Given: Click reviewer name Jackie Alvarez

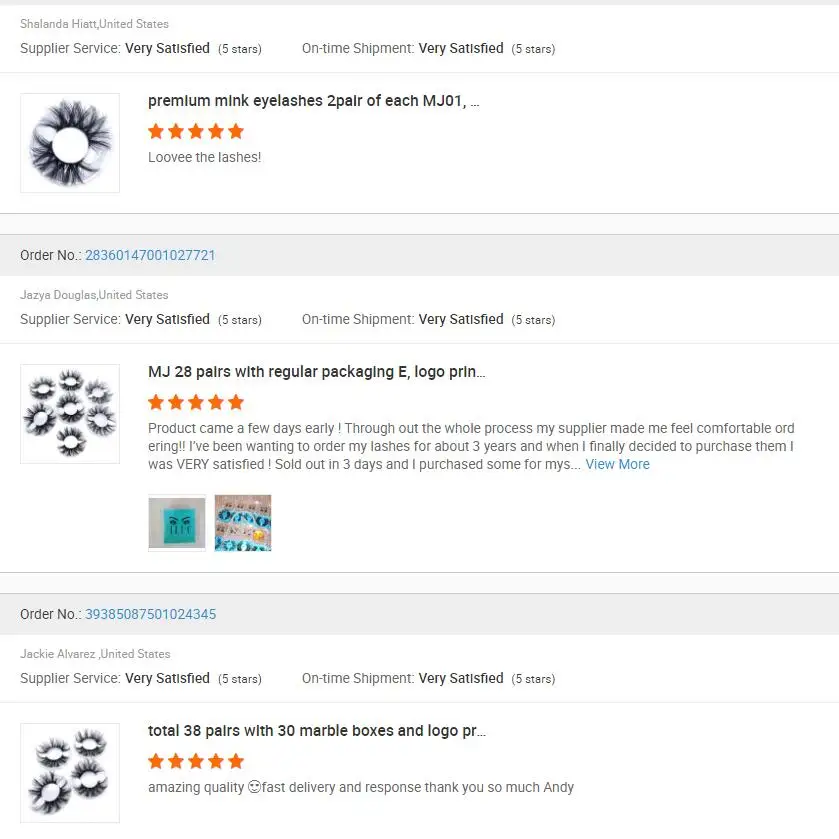Looking at the screenshot, I should point(59,654).
